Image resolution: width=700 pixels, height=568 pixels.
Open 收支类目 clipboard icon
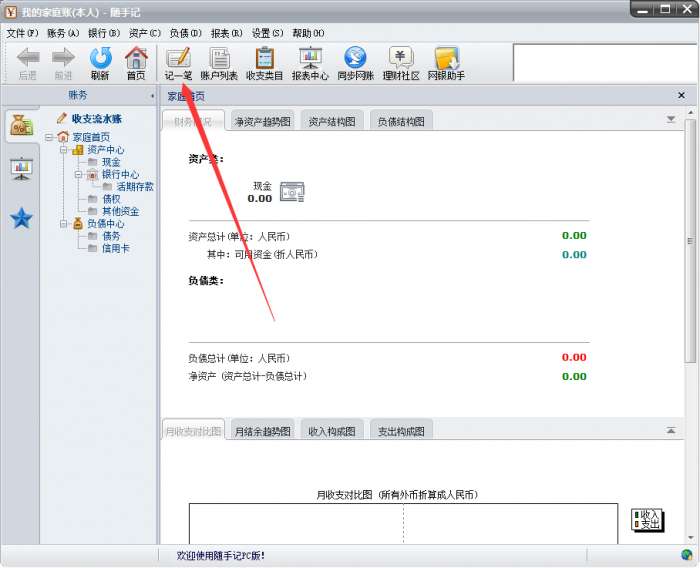coord(264,59)
